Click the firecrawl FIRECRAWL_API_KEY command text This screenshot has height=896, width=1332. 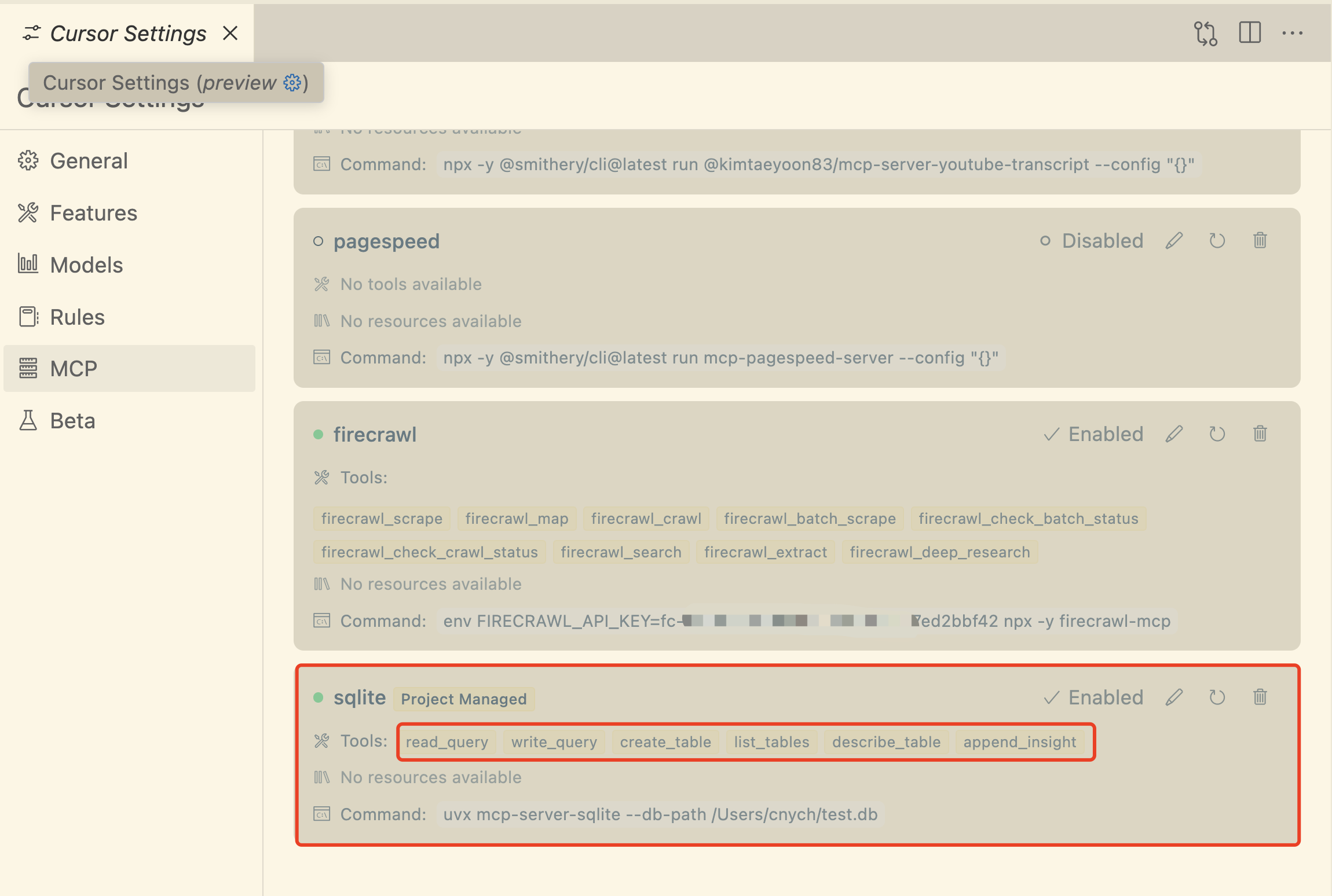click(807, 621)
